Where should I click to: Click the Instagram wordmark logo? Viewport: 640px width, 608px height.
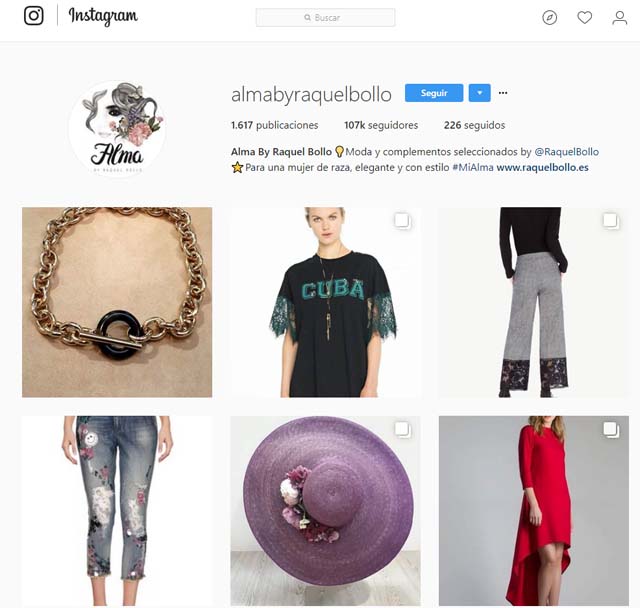[x=103, y=17]
